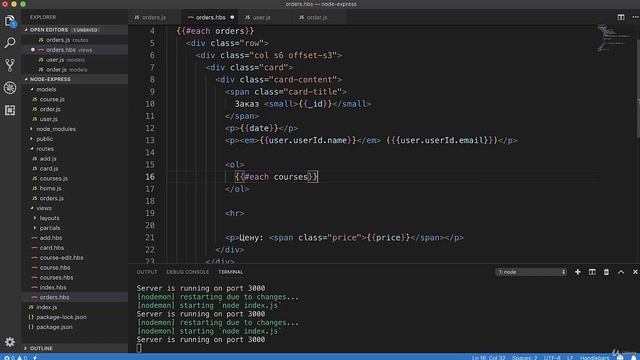Switch to the orders.js editor tab
This screenshot has width=640, height=360.
pos(155,18)
